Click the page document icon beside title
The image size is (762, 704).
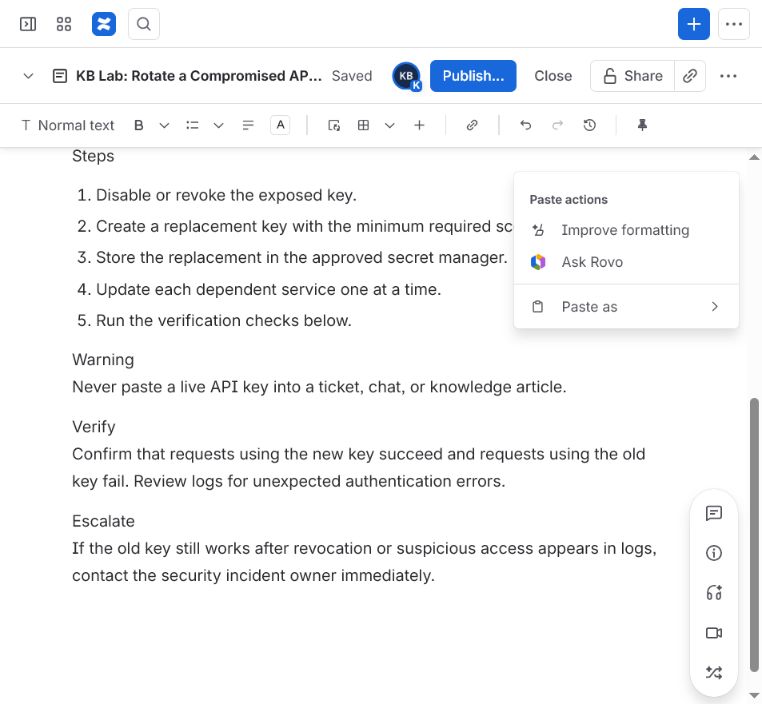tap(60, 76)
